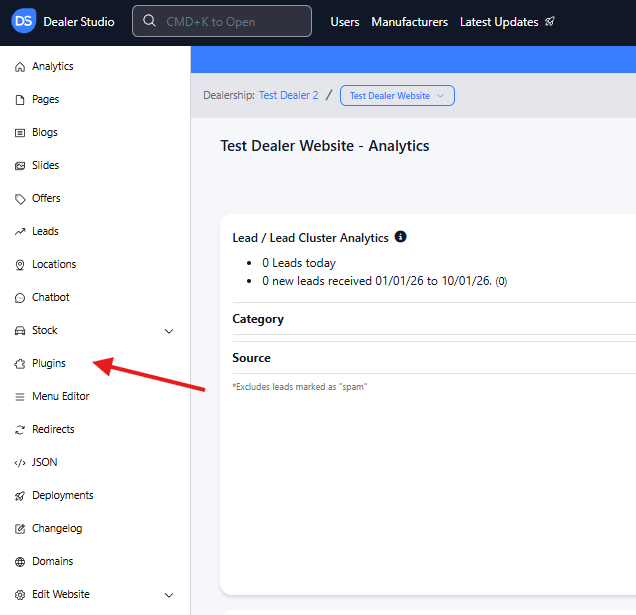636x615 pixels.
Task: Click the Deployments rocket icon in sidebar
Action: 20,496
